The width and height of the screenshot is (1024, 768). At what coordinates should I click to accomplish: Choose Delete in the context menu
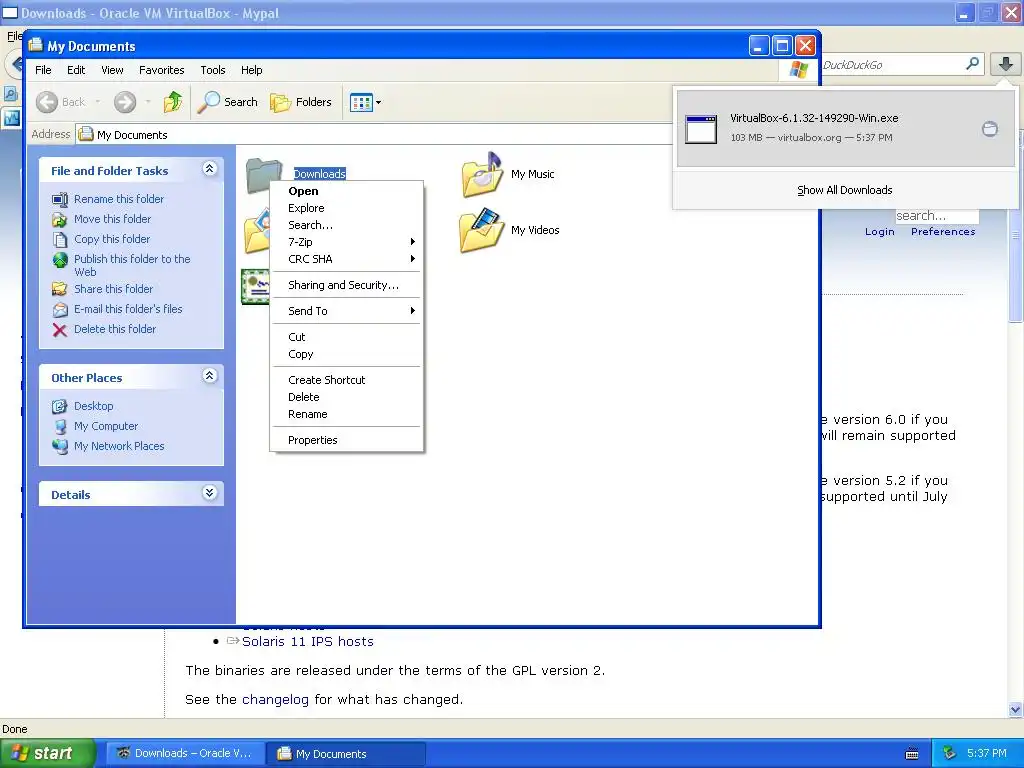pyautogui.click(x=347, y=397)
